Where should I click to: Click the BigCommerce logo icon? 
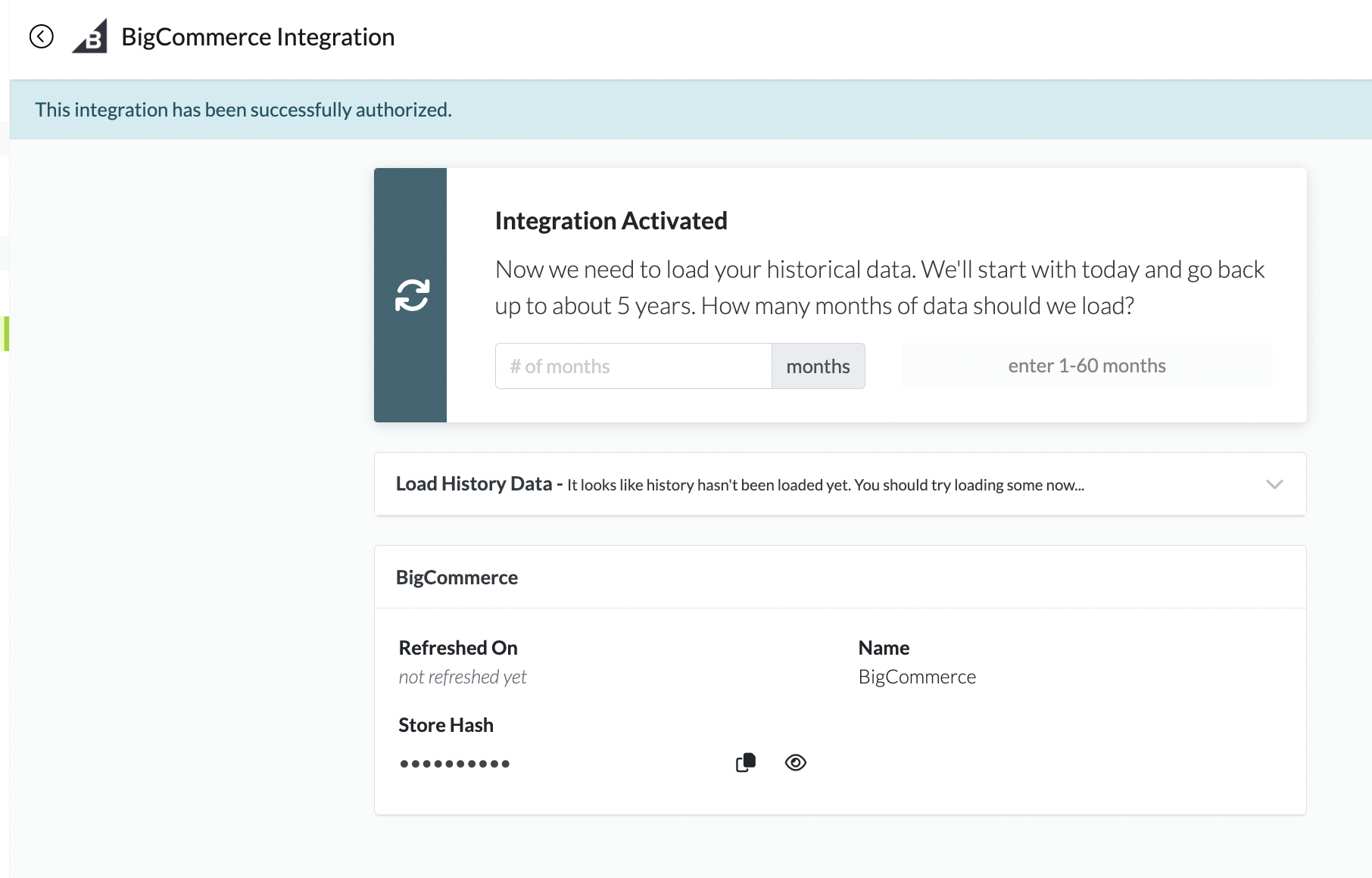pos(90,36)
